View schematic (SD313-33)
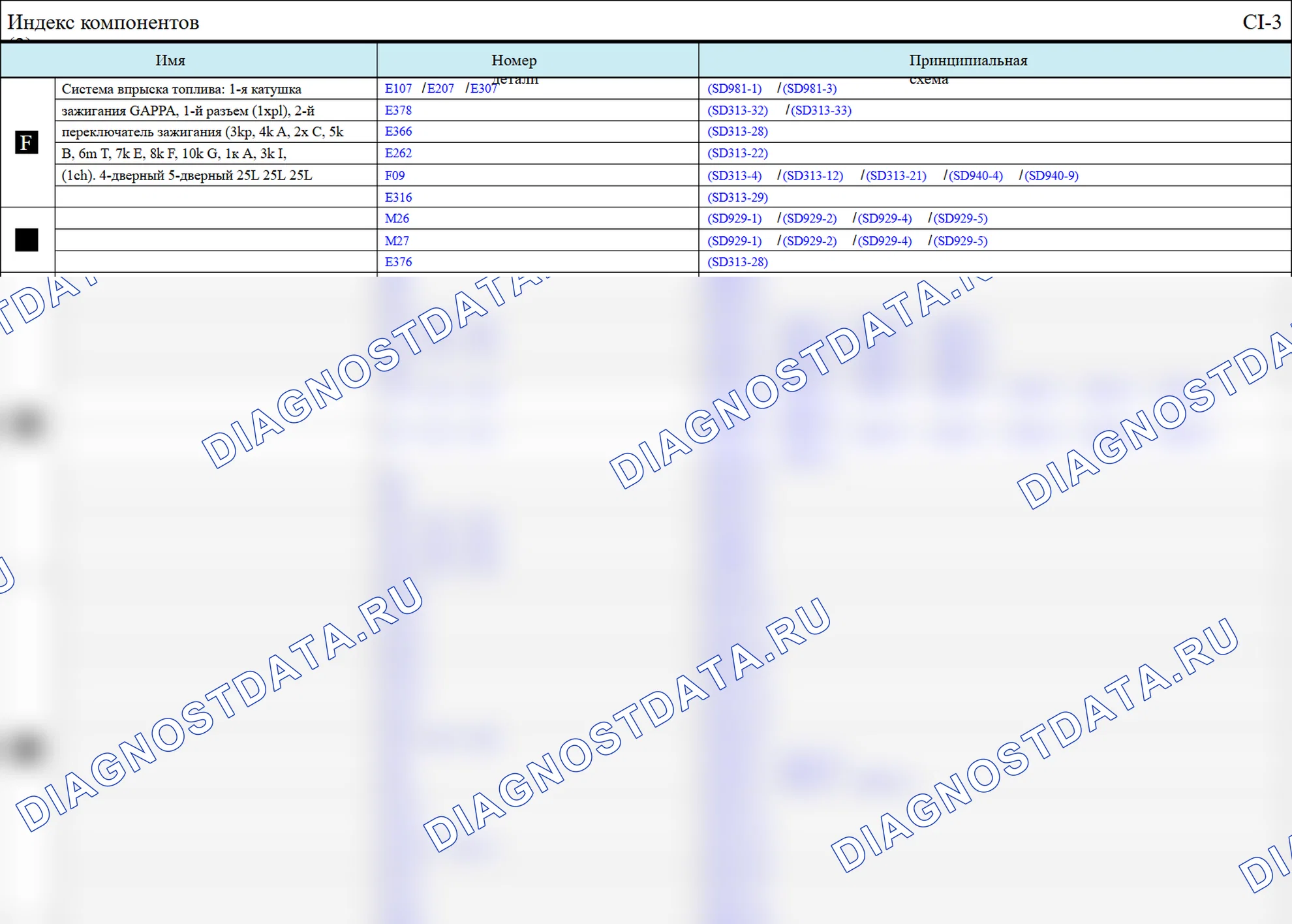 (822, 110)
